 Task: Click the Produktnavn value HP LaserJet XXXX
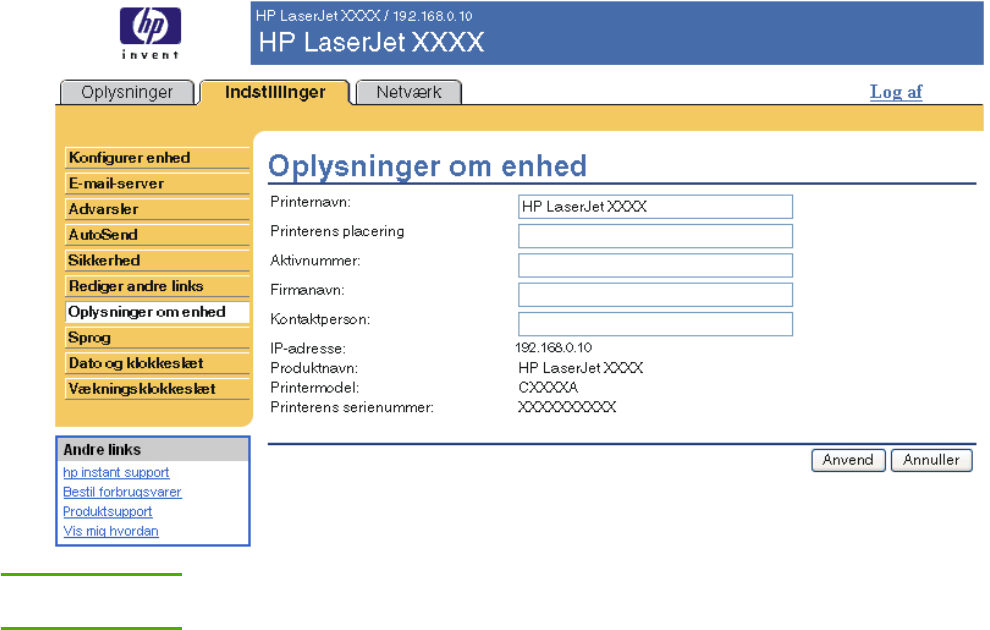click(581, 367)
